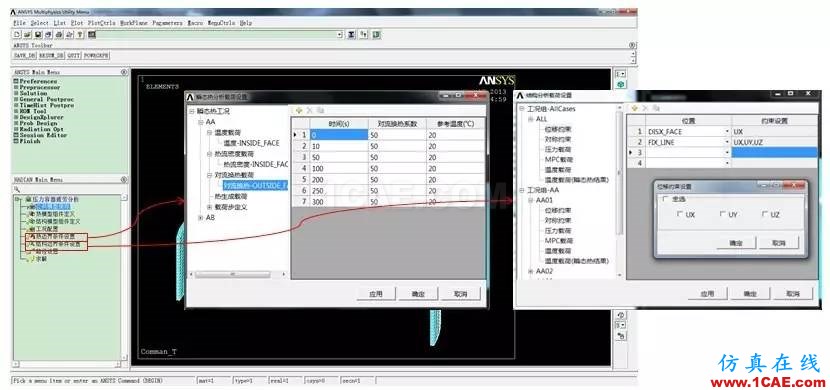The width and height of the screenshot is (830, 390).
Task: Click the copy icon in structural load dialog toolbar
Action: point(655,108)
